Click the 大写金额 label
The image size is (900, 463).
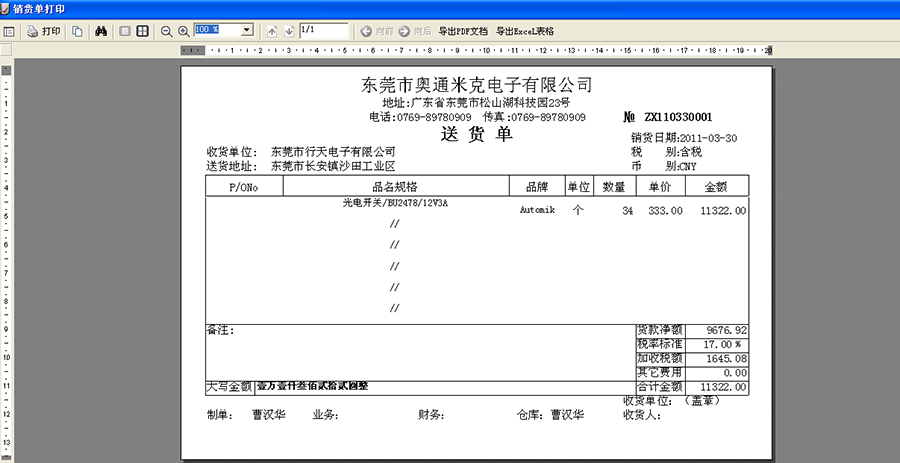229,387
